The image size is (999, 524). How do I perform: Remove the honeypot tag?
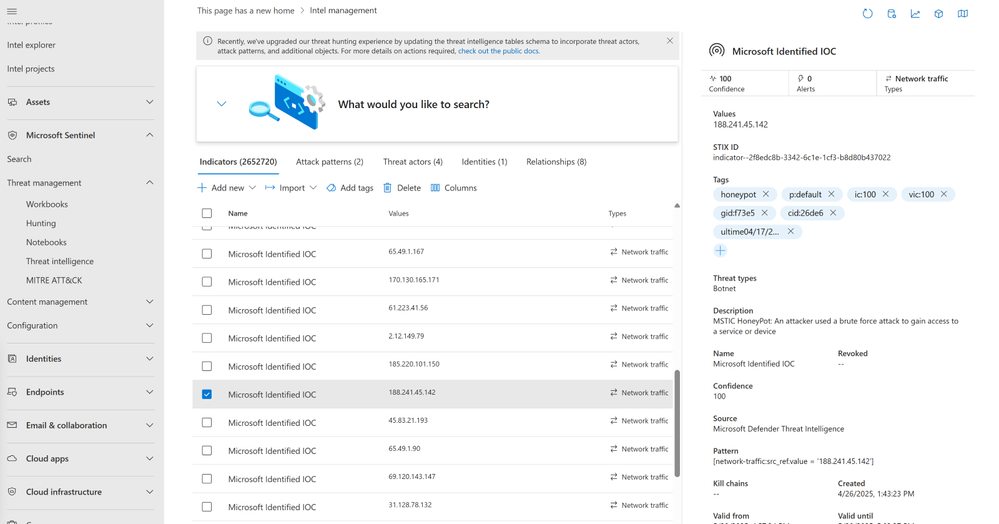(x=766, y=194)
